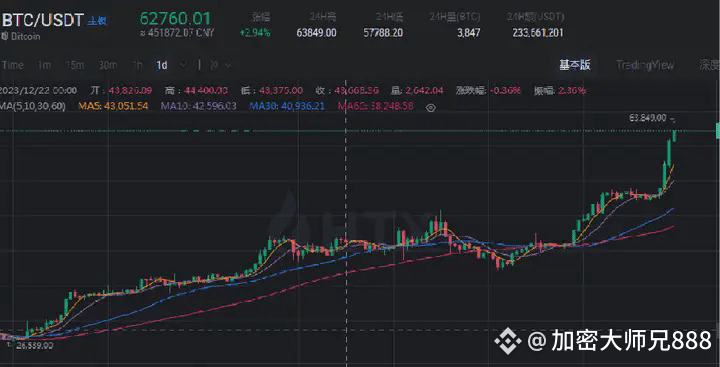720x367 pixels.
Task: Click the blue 主板 tag
Action: [97, 21]
